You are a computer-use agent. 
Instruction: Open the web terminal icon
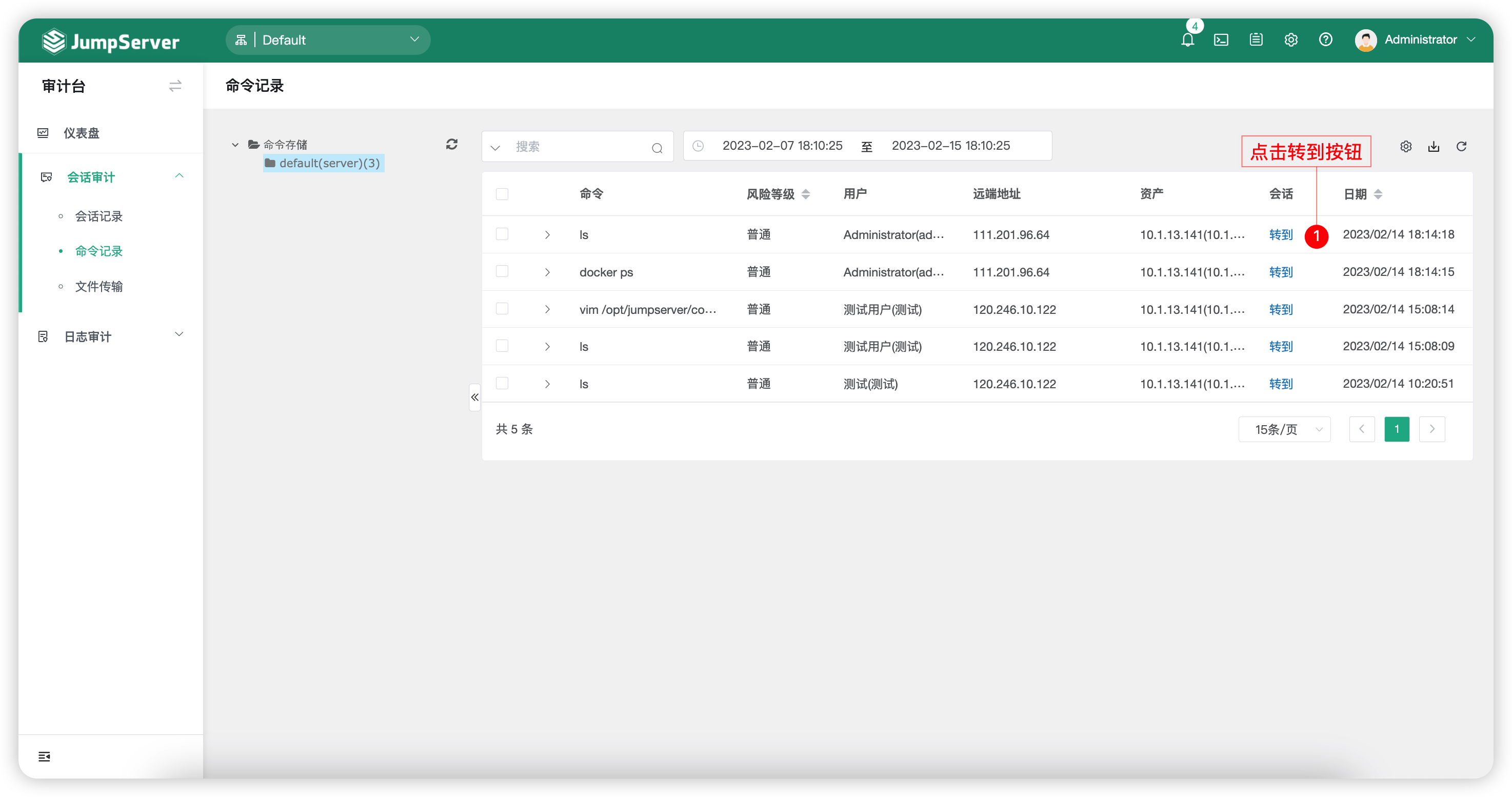click(x=1221, y=40)
